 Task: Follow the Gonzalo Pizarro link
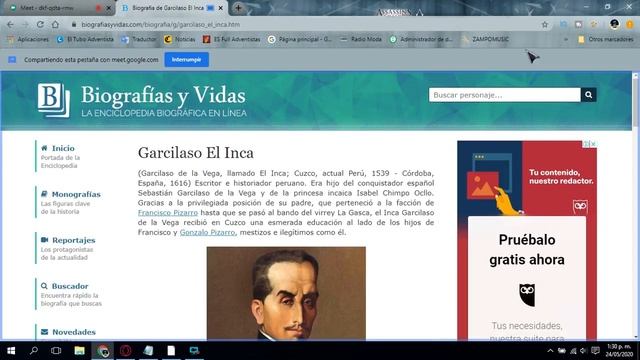[207, 232]
